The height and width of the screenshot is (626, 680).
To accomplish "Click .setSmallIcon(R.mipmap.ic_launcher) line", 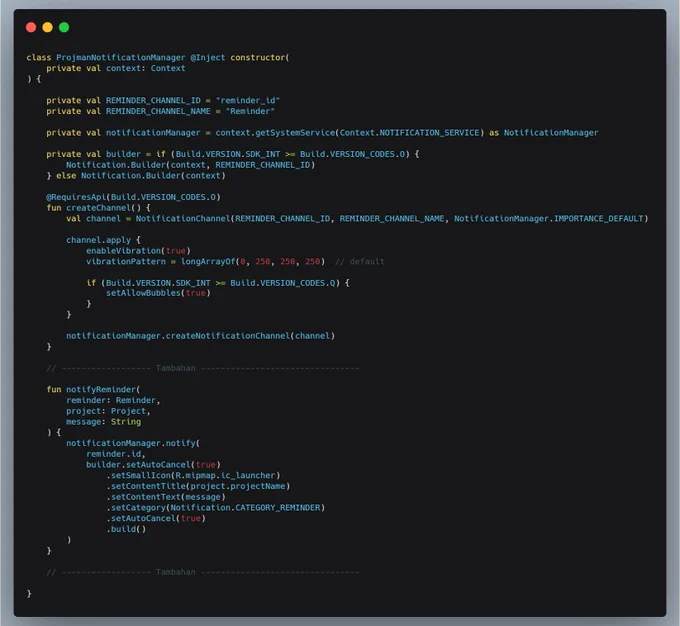I will [193, 475].
